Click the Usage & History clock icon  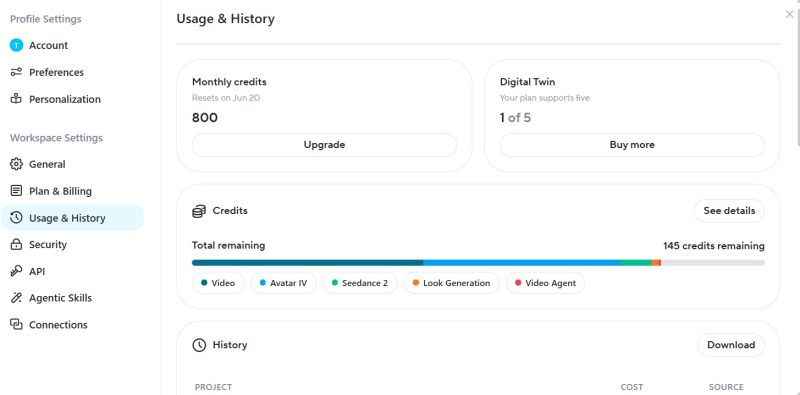pos(16,218)
